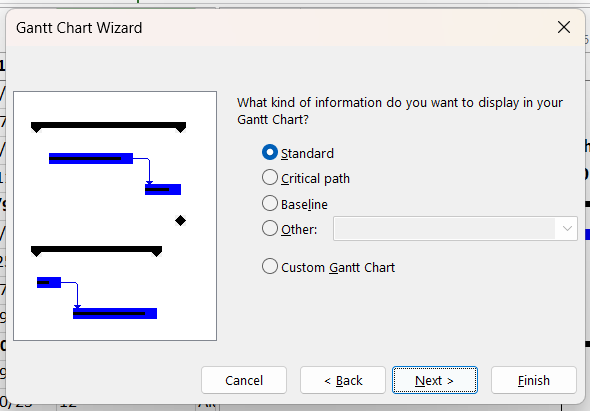The image size is (590, 411).
Task: Proceed with the Next button
Action: pos(435,380)
